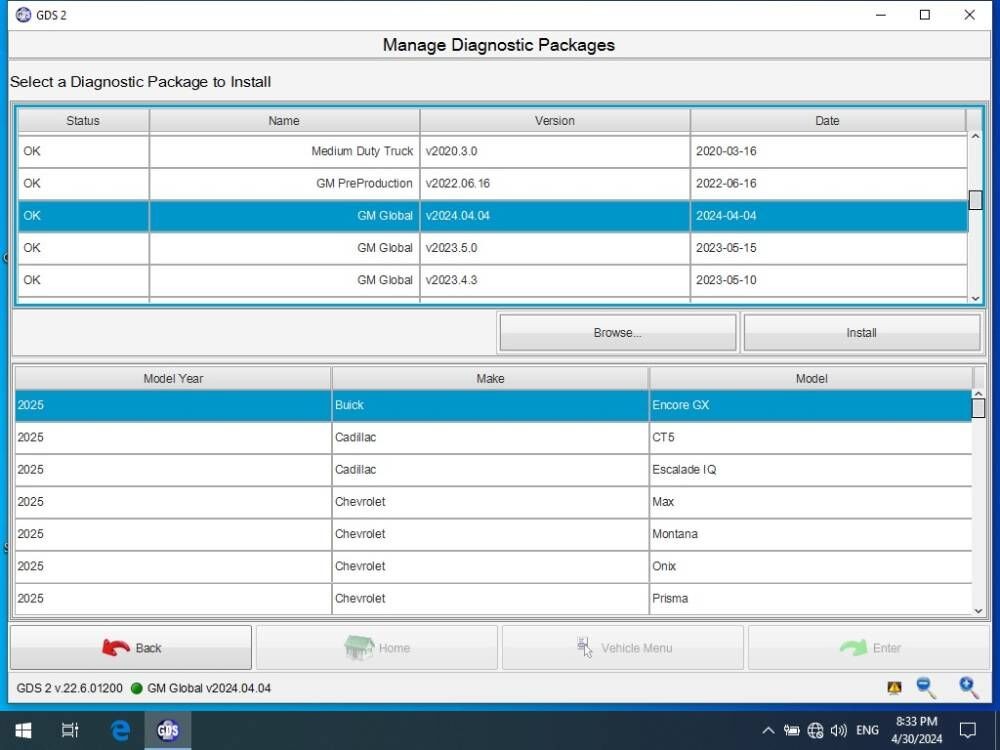Image resolution: width=1000 pixels, height=750 pixels.
Task: Open the battery status tray icon
Action: coord(791,730)
